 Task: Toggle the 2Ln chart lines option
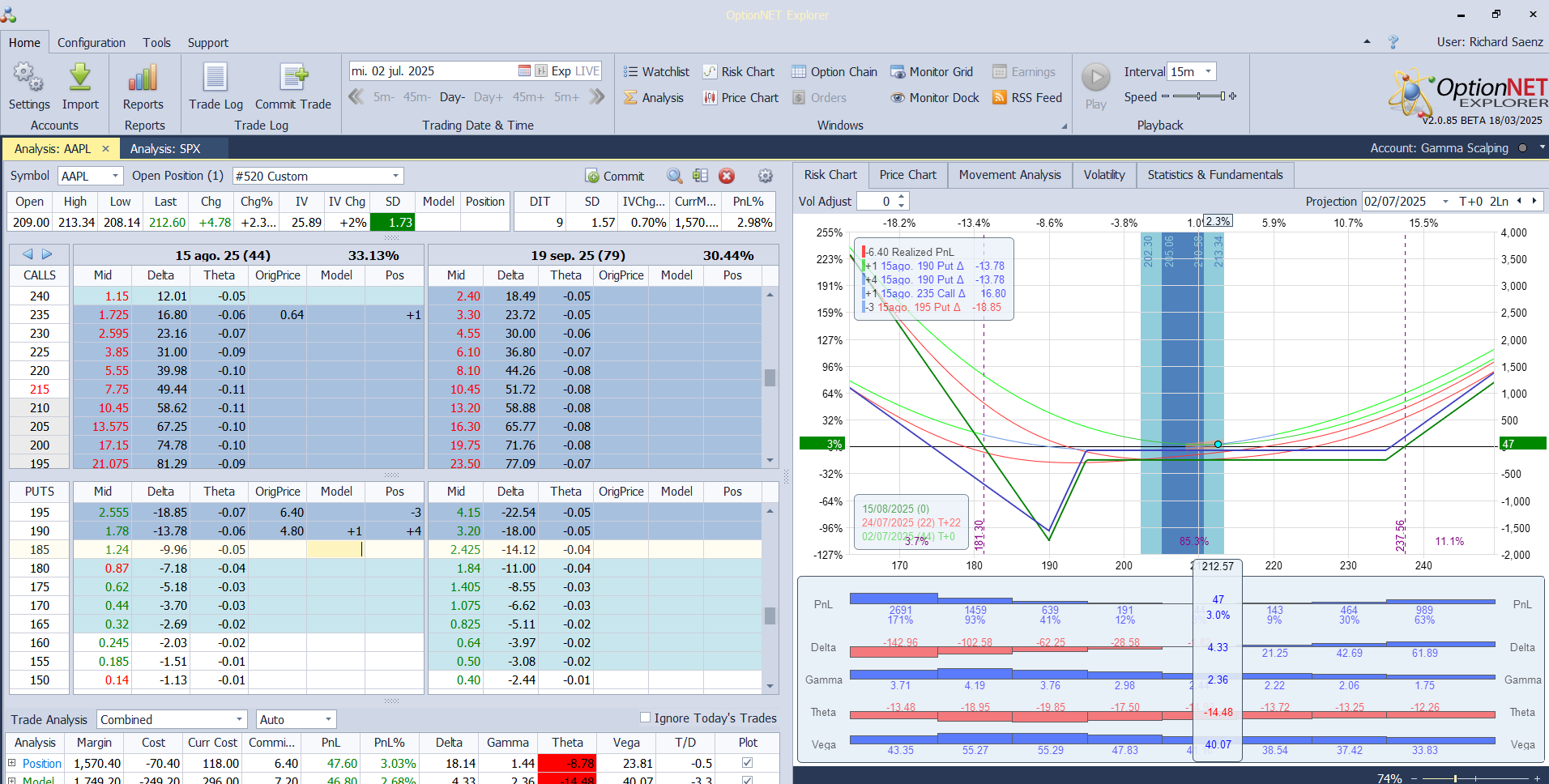tap(1499, 201)
